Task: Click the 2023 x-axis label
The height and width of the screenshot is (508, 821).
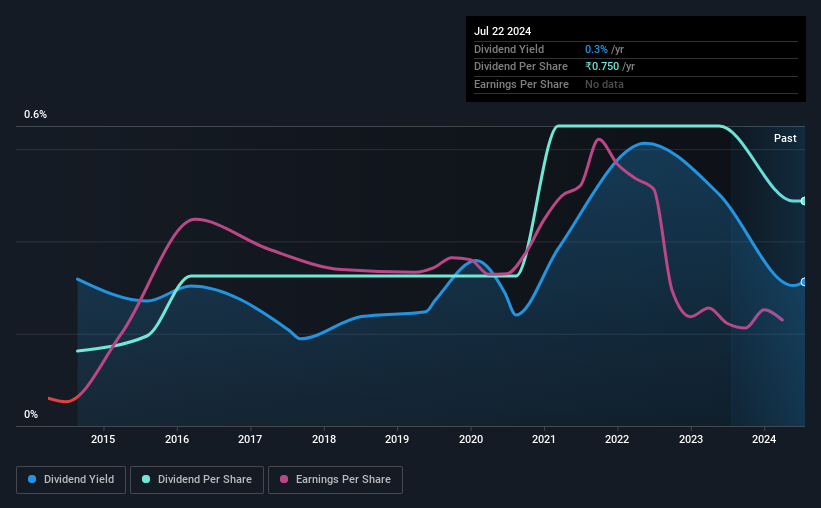Action: (691, 439)
